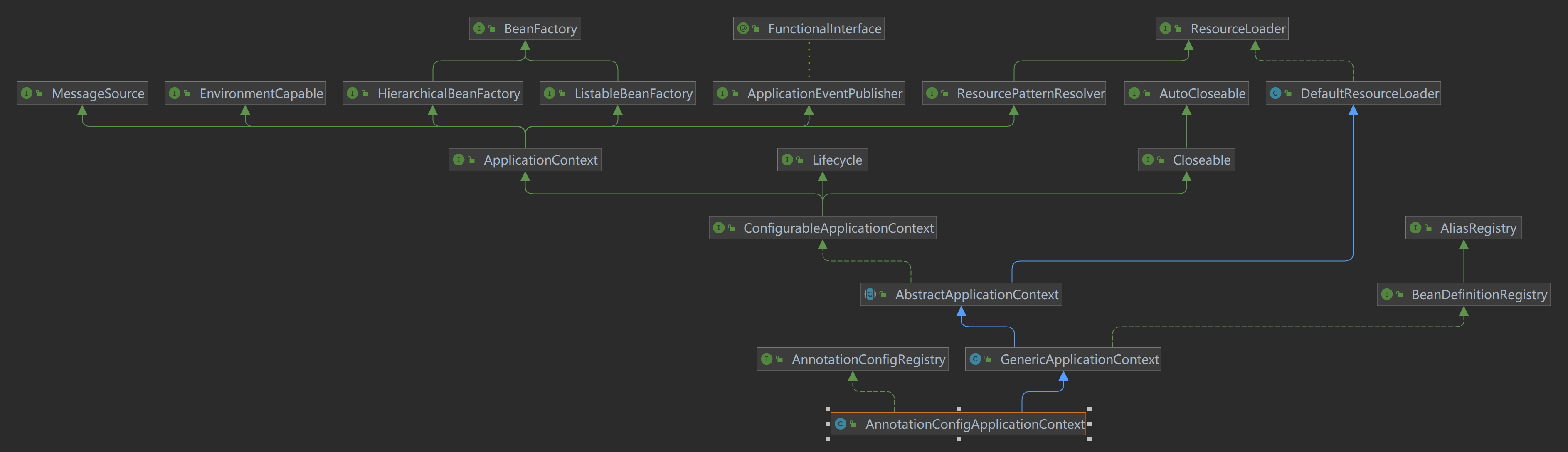Click the interface icon on BeanFactory node
The image size is (1568, 452).
[478, 28]
